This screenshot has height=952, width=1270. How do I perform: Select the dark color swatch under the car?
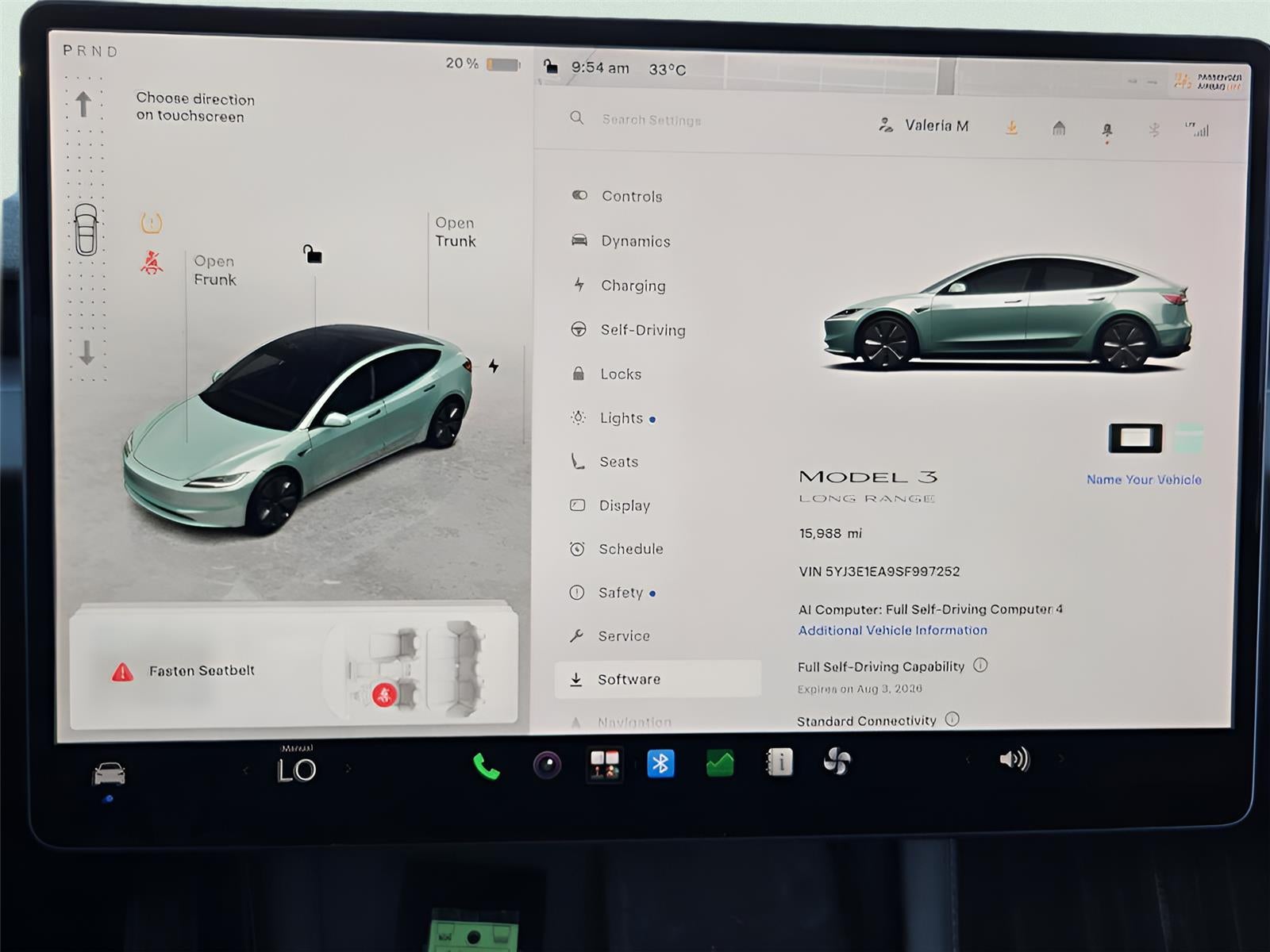click(x=1135, y=438)
